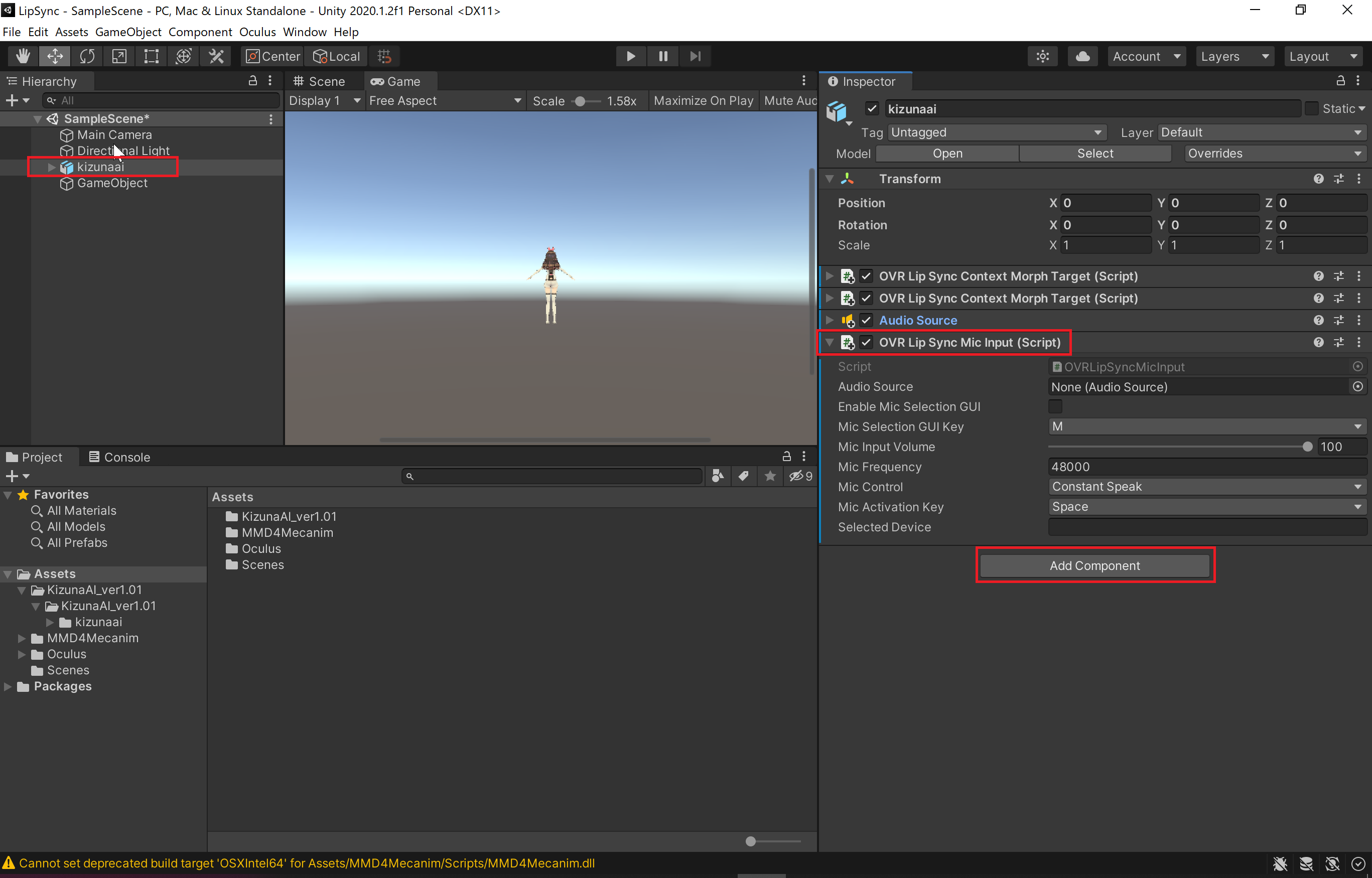The width and height of the screenshot is (1372, 878).
Task: Disable the Audio Source component checkbox
Action: point(866,321)
